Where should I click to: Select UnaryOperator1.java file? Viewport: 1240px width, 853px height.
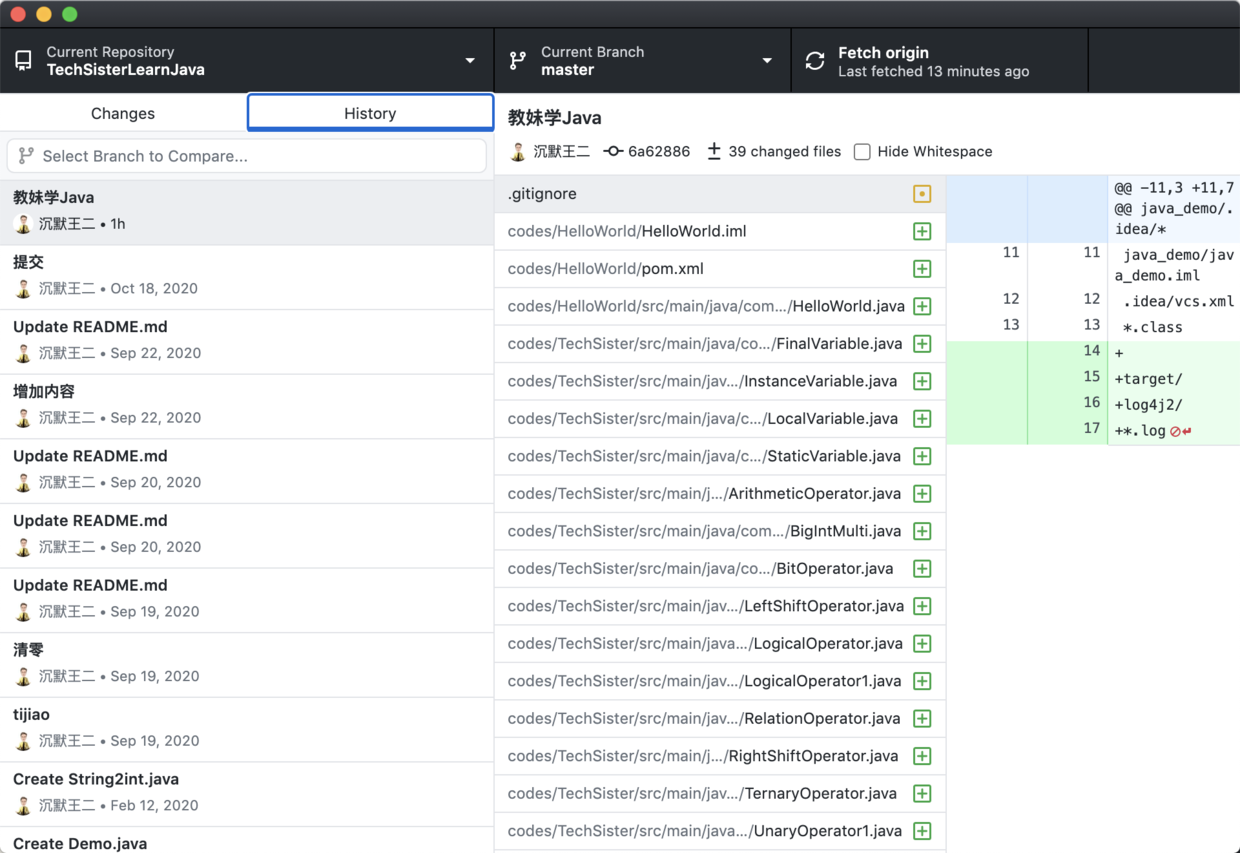pyautogui.click(x=720, y=831)
